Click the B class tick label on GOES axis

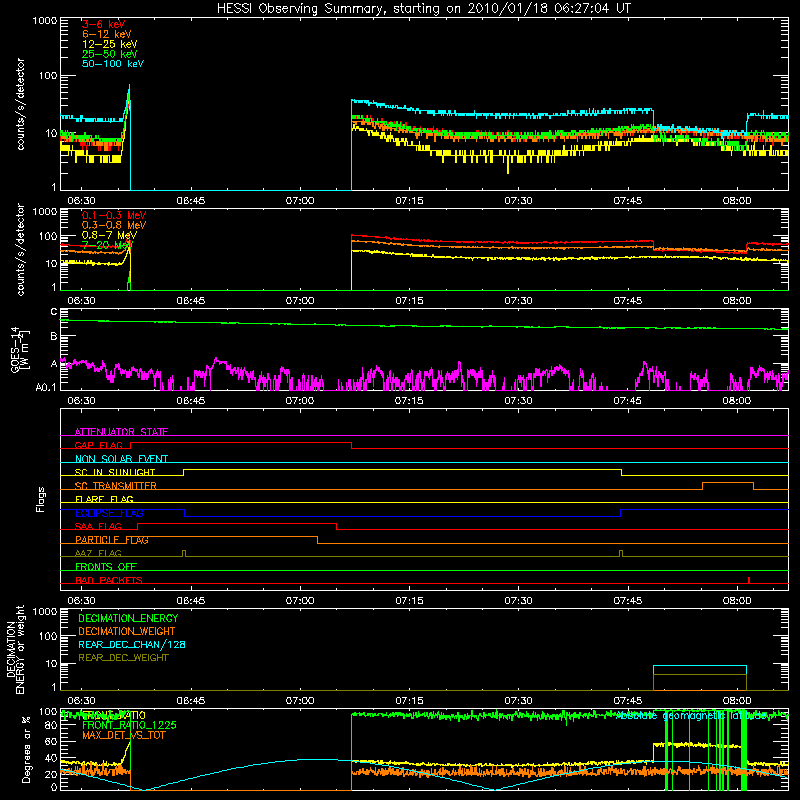pos(54,337)
